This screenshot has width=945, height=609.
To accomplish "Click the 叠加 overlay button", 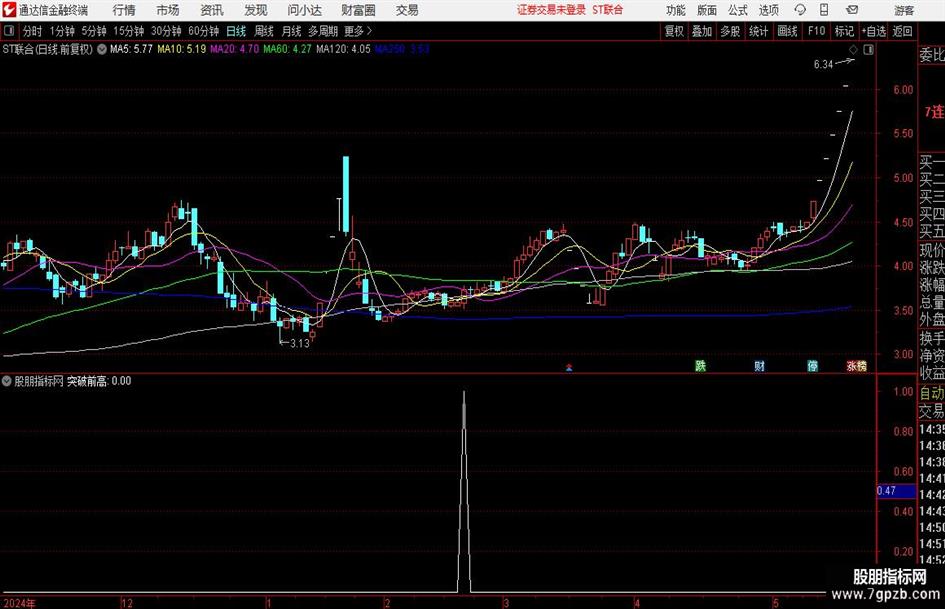I will pos(702,31).
